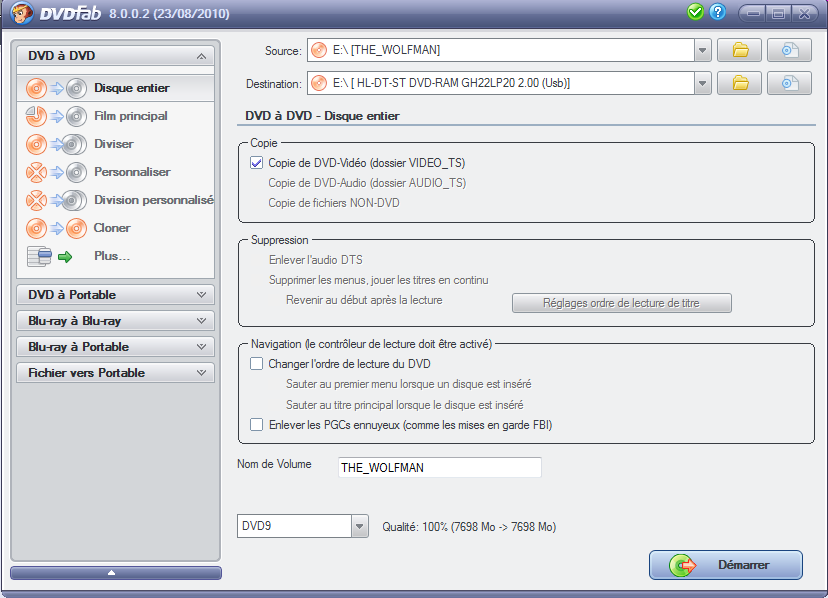Click bottom panel collapse arrow bar

pos(116,573)
